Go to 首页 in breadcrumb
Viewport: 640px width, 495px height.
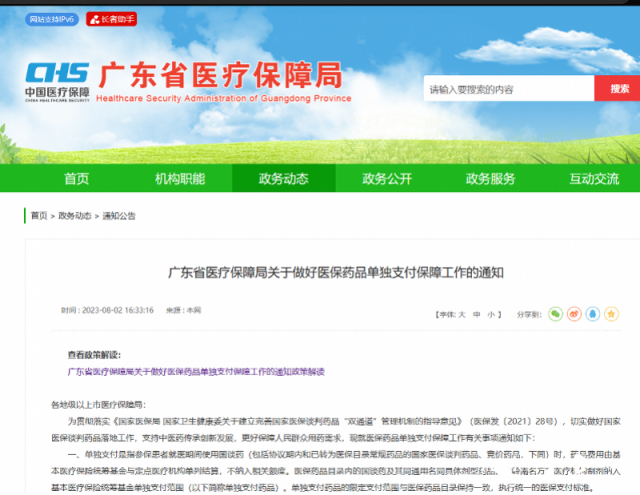point(39,215)
